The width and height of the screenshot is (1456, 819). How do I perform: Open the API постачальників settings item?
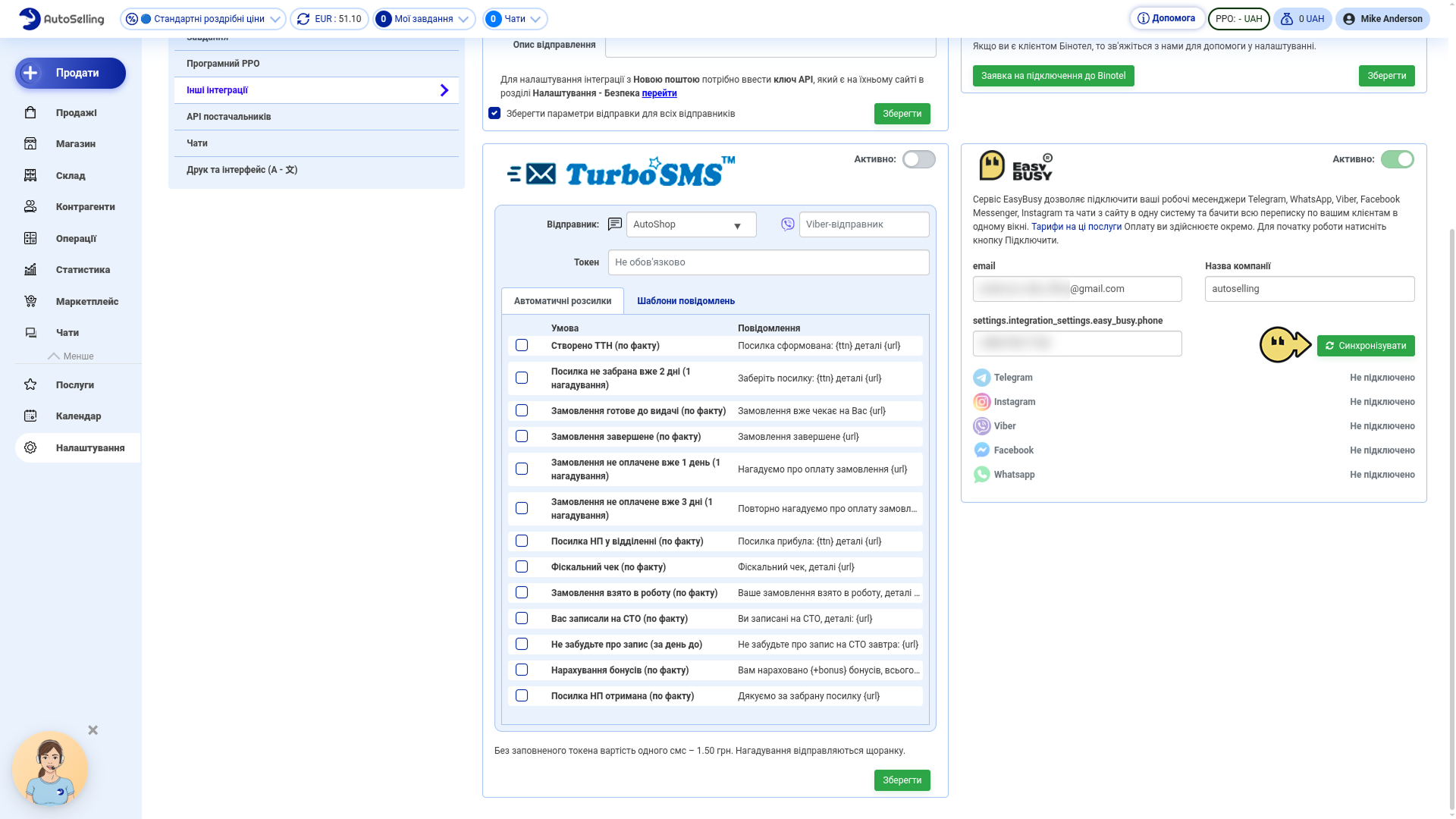click(x=316, y=117)
